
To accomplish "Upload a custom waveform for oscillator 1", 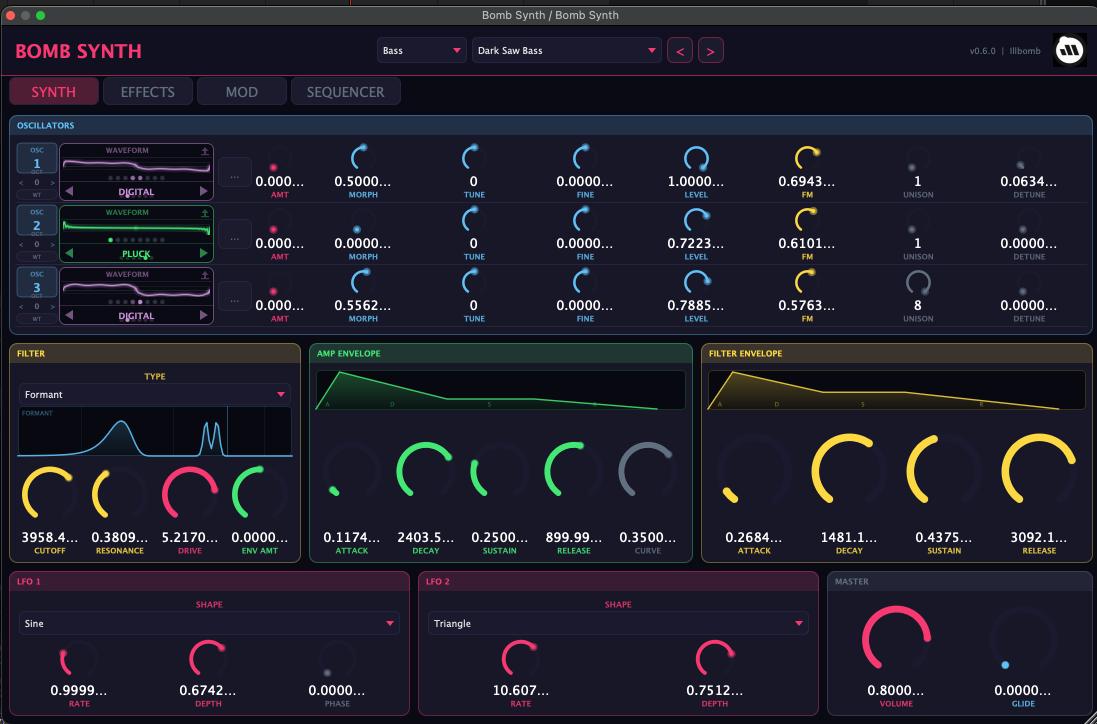I will click(203, 150).
